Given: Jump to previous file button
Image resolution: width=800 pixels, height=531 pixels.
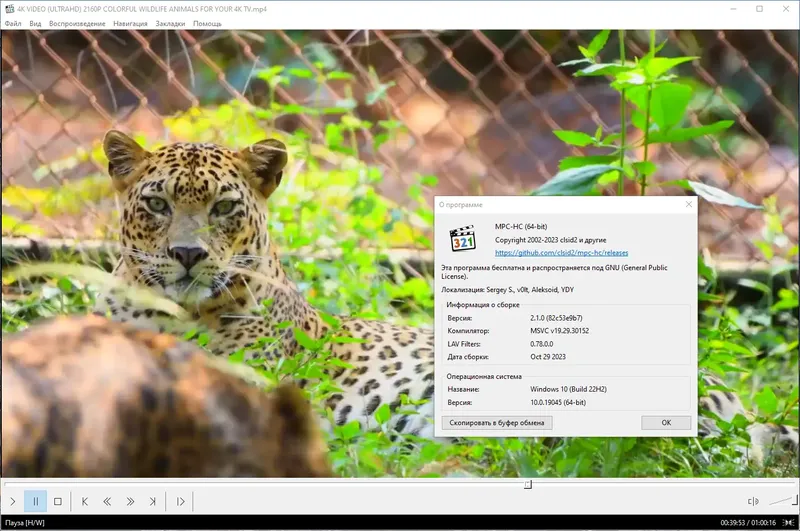Looking at the screenshot, I should coord(85,501).
